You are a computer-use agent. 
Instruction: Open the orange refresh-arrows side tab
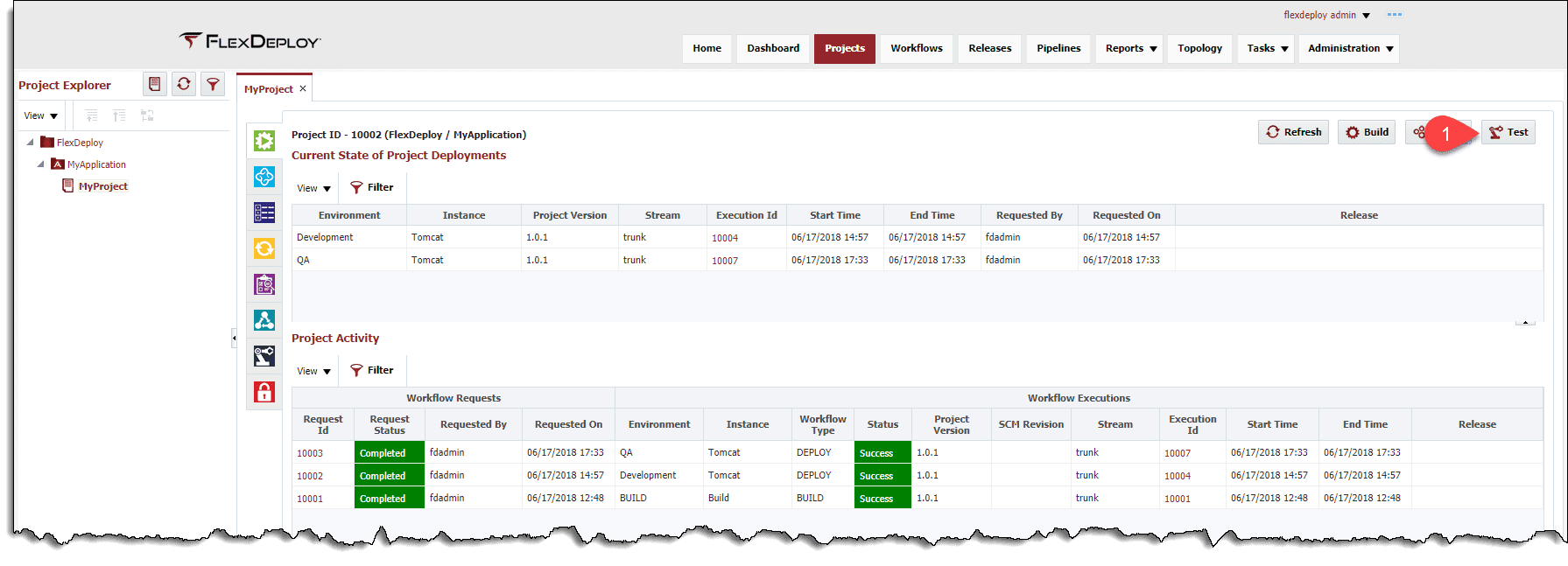tap(264, 248)
